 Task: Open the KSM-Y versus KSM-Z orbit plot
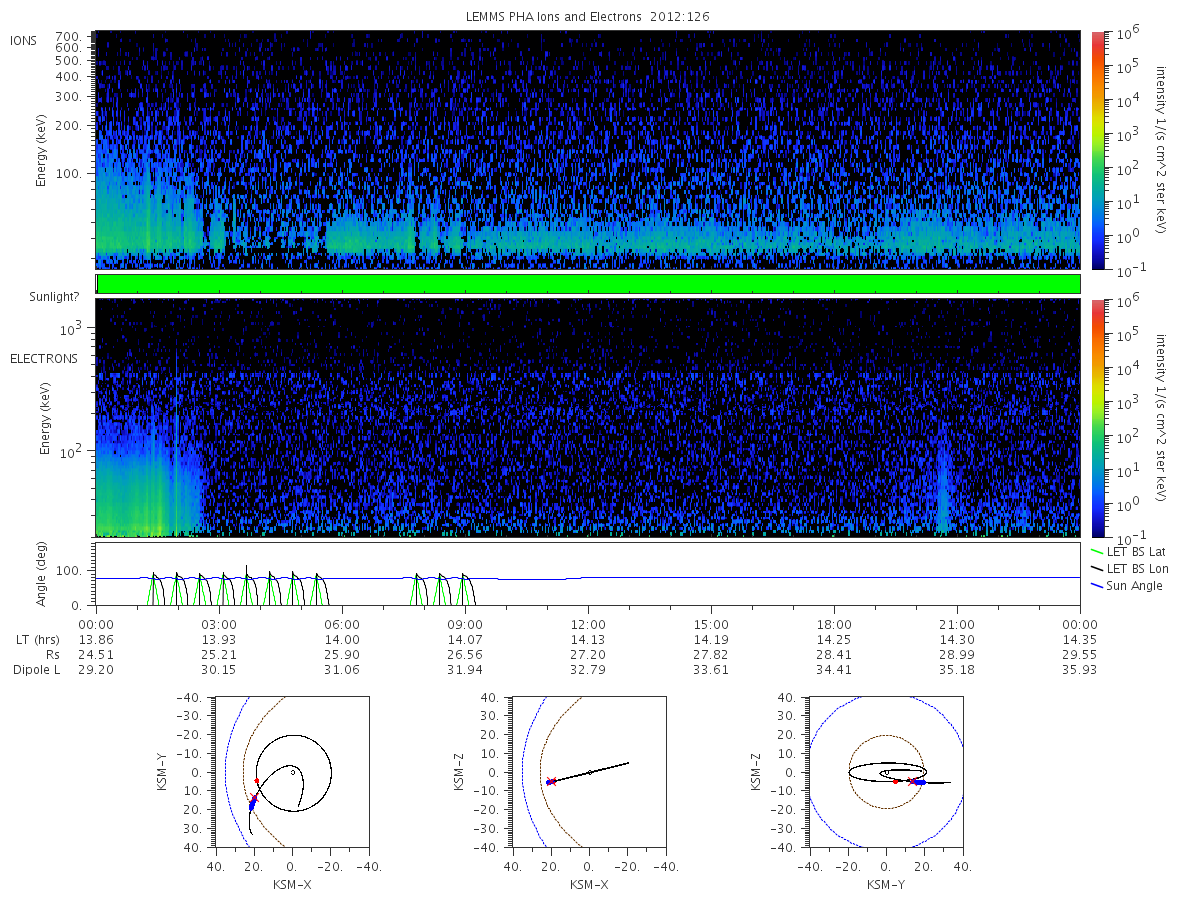tap(886, 772)
